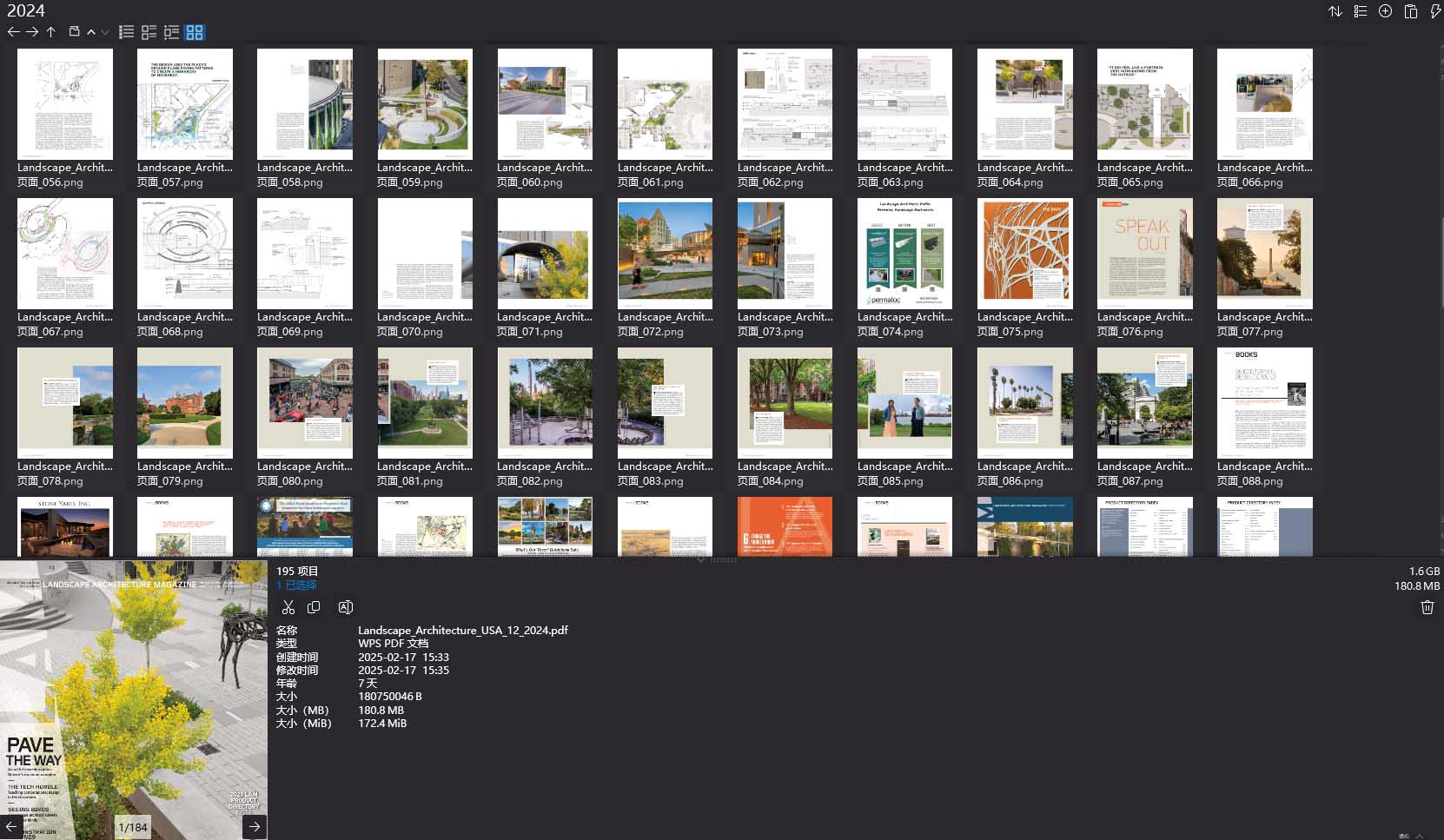The image size is (1444, 840).
Task: Go to next PDF page with right arrow
Action: (x=254, y=826)
